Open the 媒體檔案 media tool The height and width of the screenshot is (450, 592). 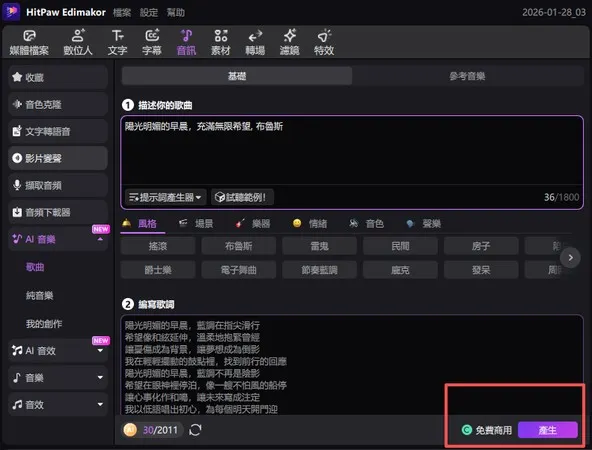[x=29, y=43]
